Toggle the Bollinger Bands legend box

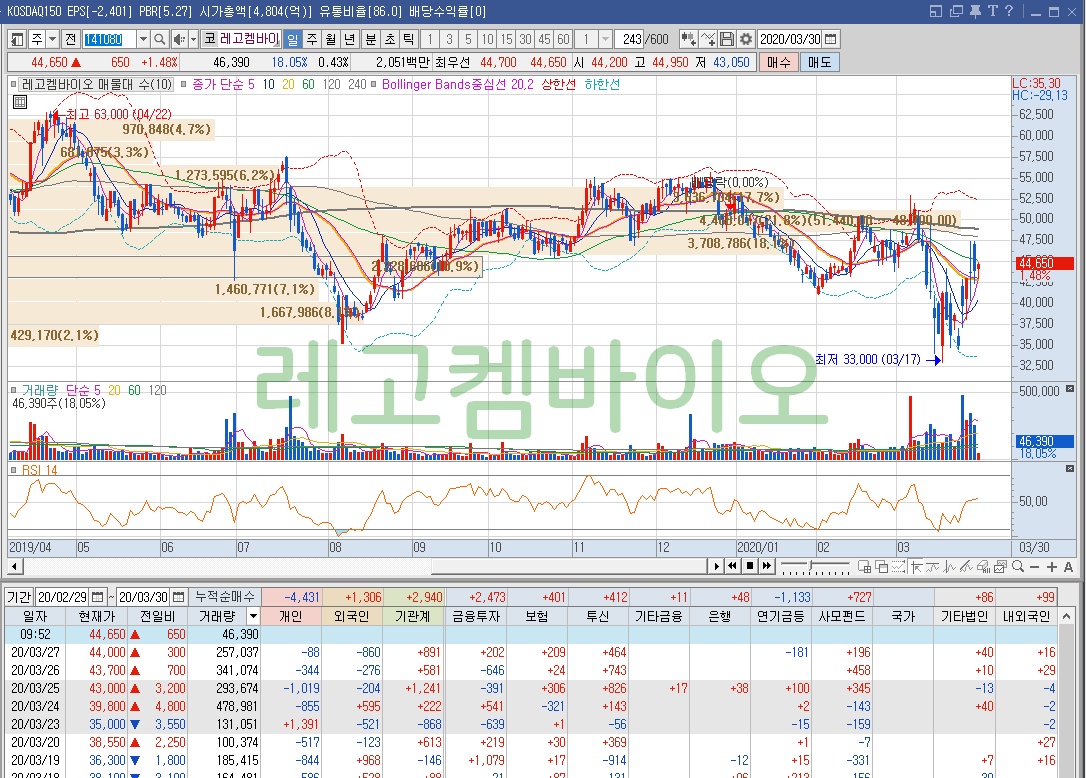[x=374, y=85]
